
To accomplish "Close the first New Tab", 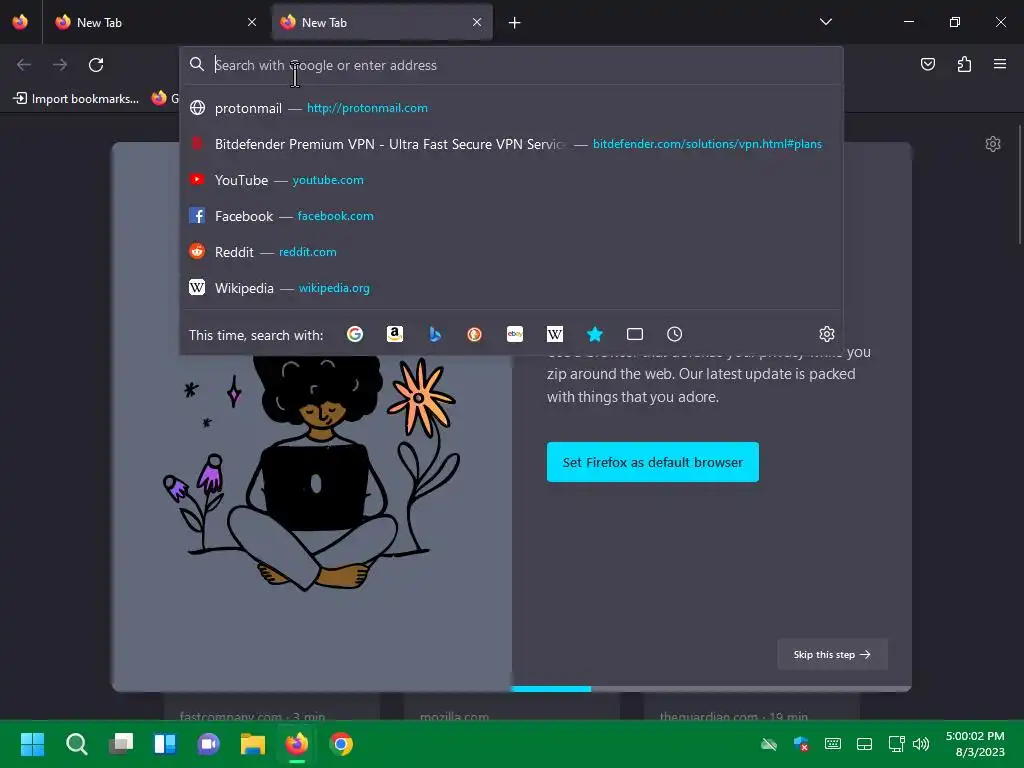I will [x=252, y=23].
